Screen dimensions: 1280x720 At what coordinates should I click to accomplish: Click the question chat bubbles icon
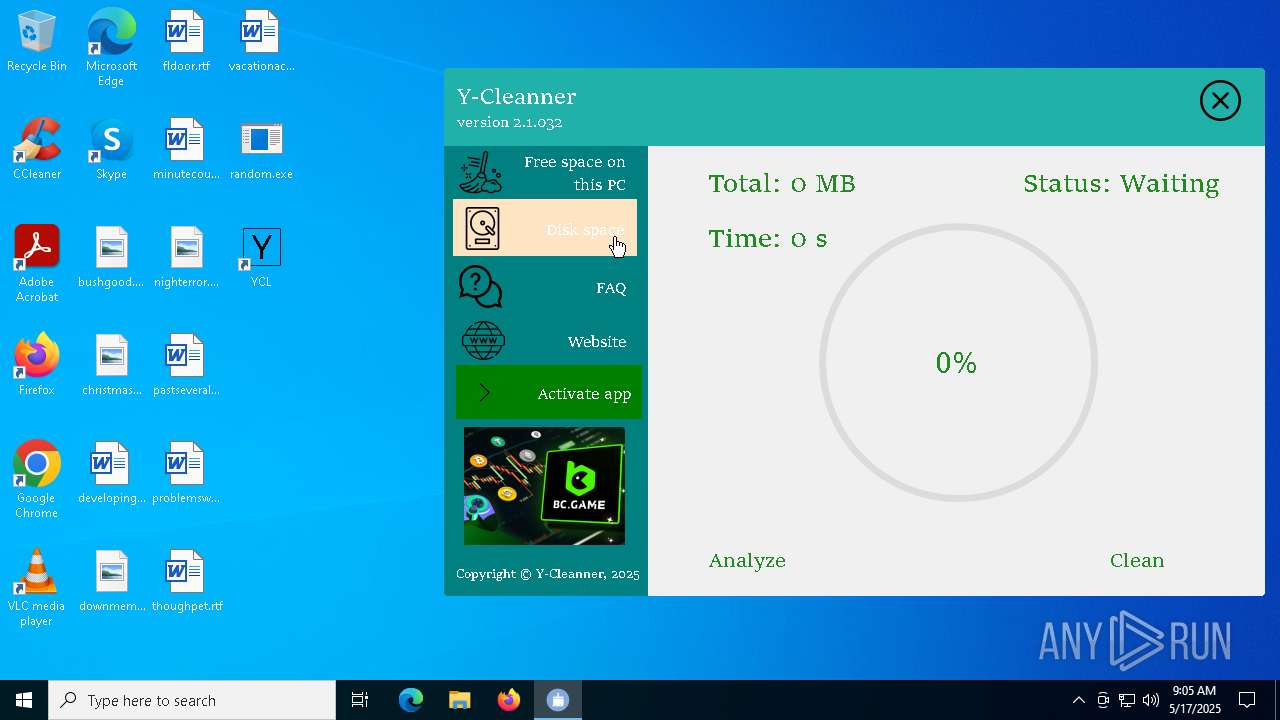[x=481, y=287]
